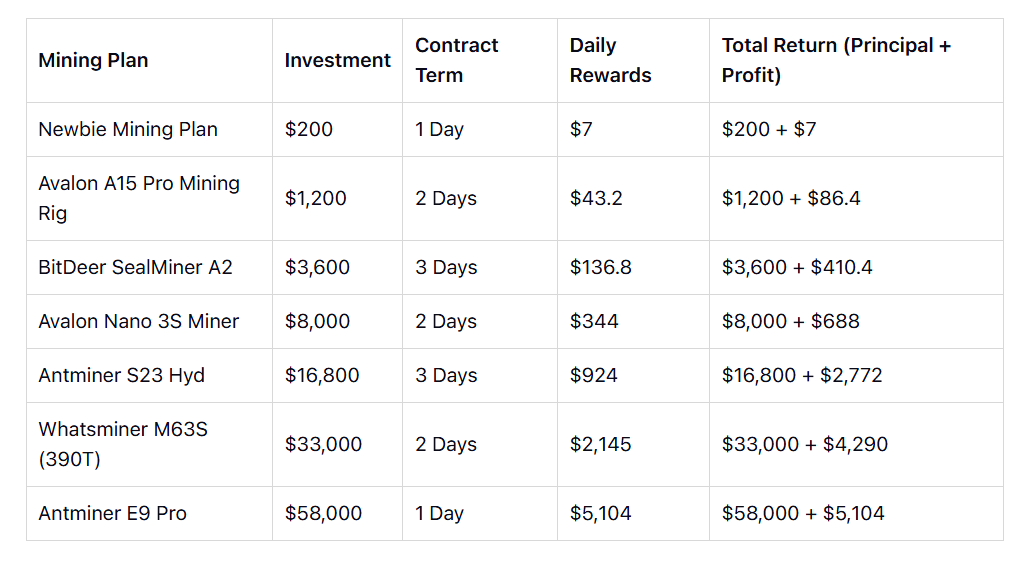Click the Total Return column header
The image size is (1020, 562).
(x=836, y=60)
